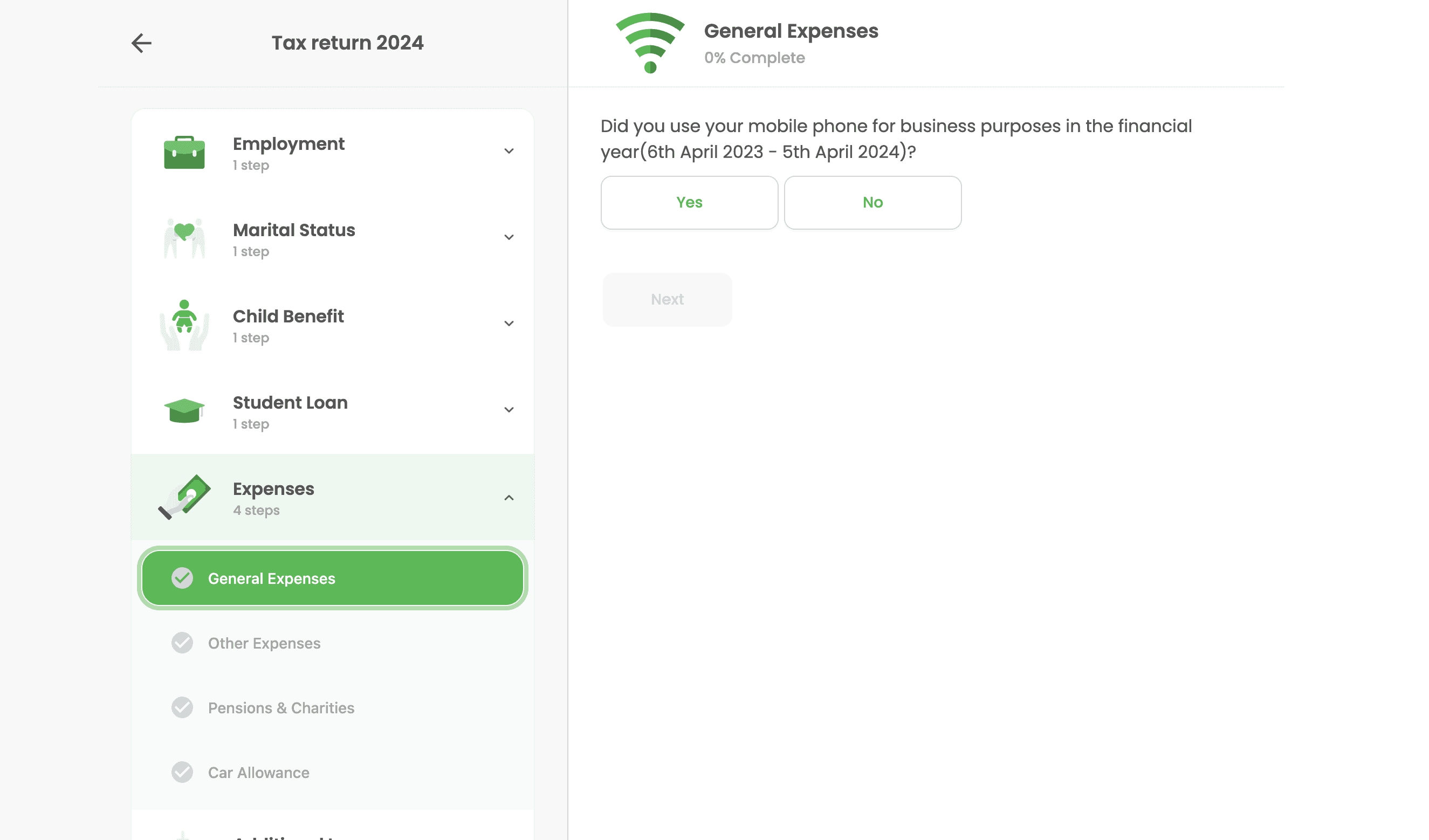This screenshot has height=840, width=1429.
Task: Click the Marital Status couple heart icon
Action: click(x=184, y=239)
